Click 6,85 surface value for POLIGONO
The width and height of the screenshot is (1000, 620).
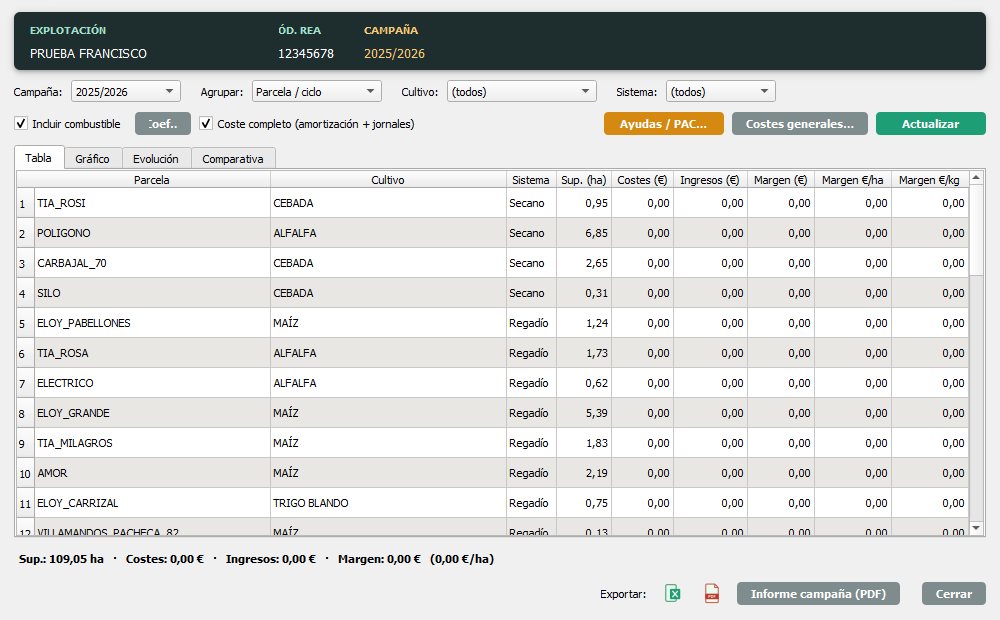(x=584, y=233)
